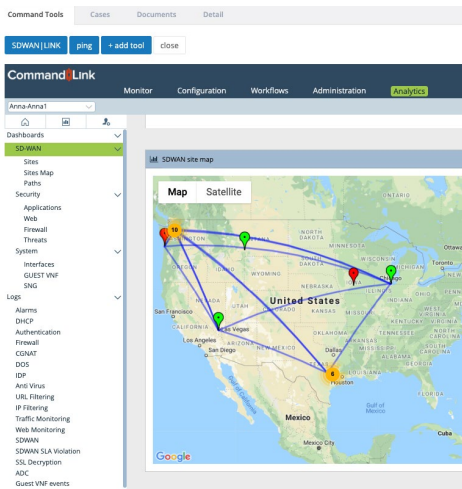Click the orange cluster marker labeled 6
The image size is (462, 489).
(332, 374)
